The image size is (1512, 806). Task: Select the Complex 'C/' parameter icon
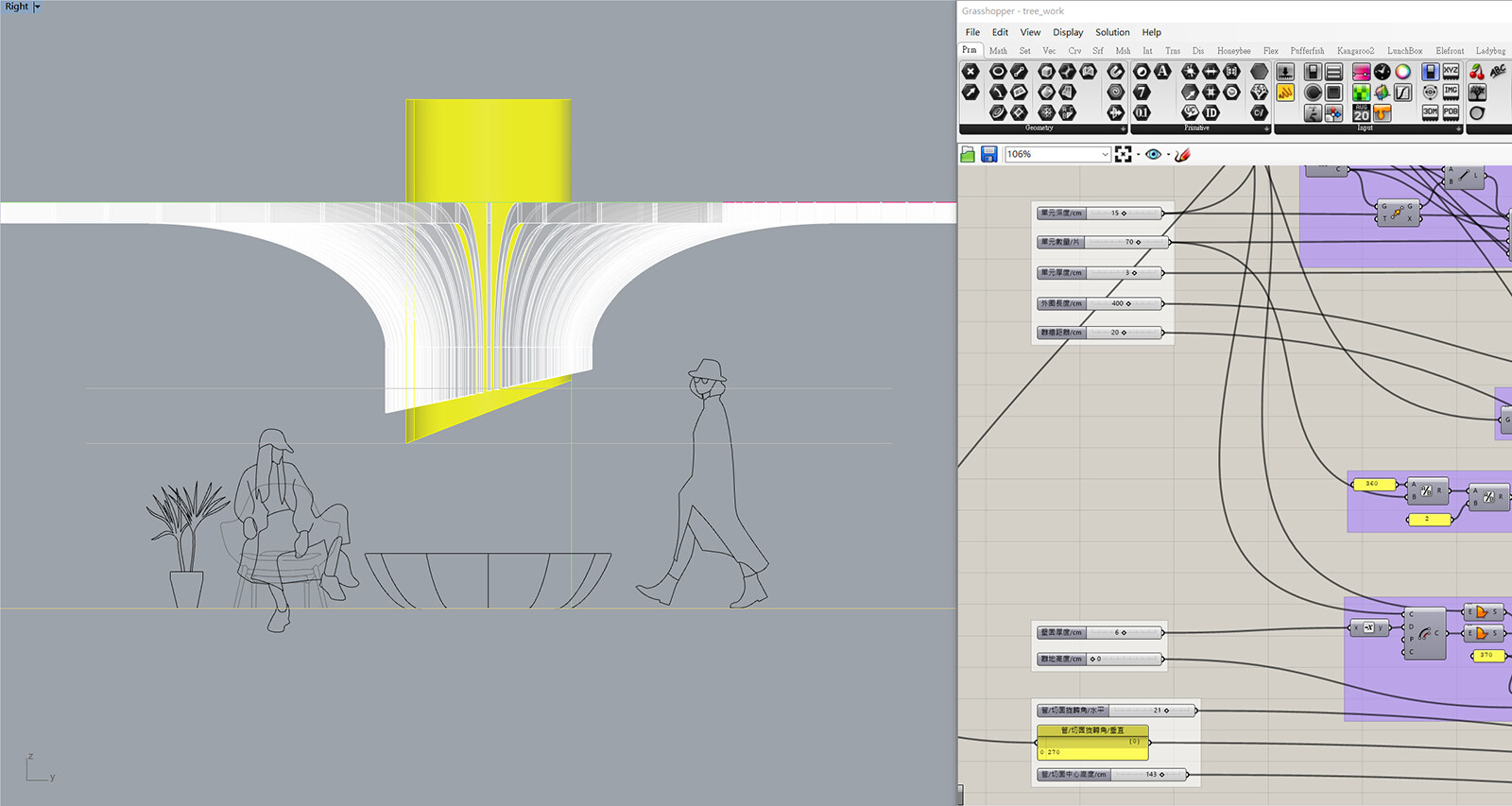point(1259,112)
